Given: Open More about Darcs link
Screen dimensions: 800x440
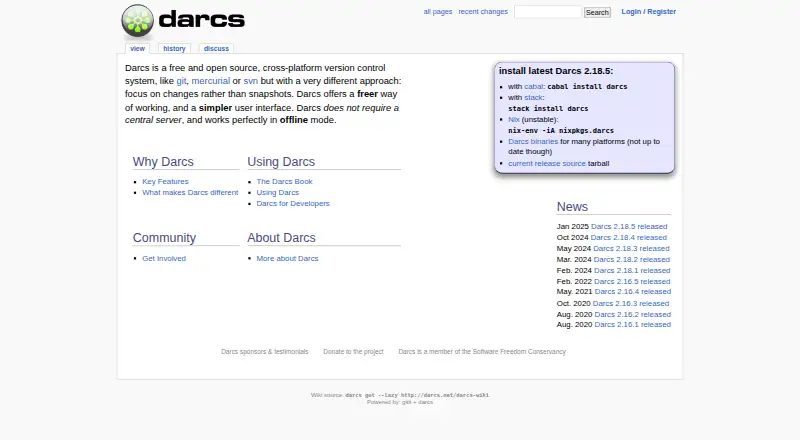Looking at the screenshot, I should (287, 259).
